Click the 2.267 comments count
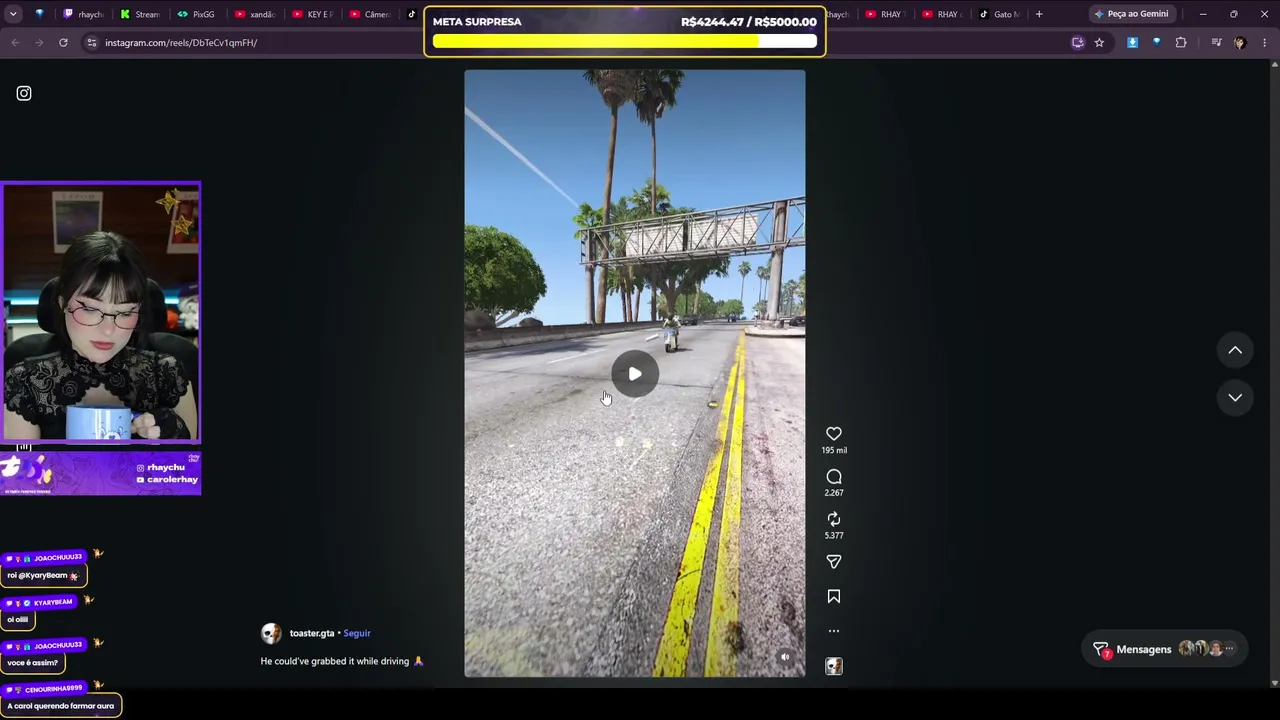The width and height of the screenshot is (1280, 720). pyautogui.click(x=834, y=493)
